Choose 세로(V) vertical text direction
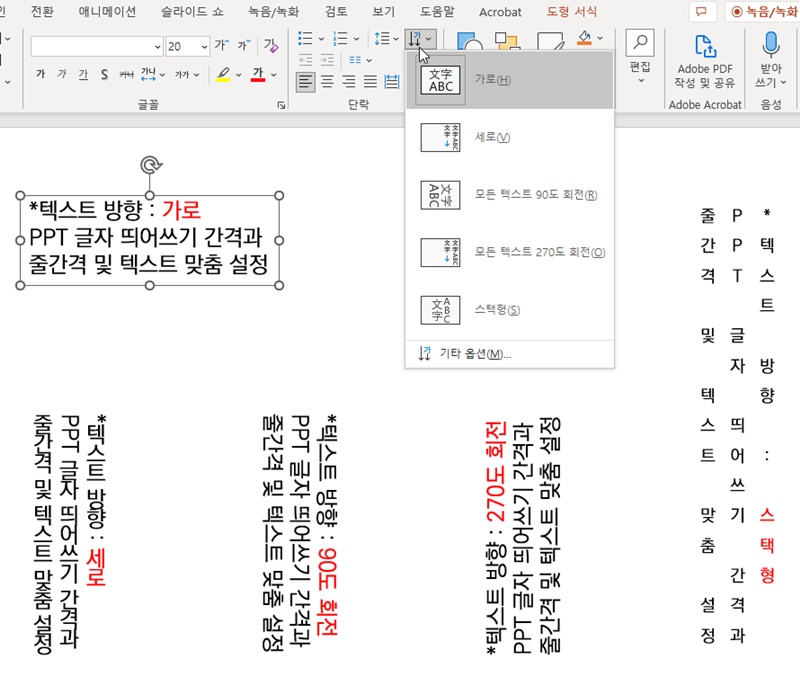The width and height of the screenshot is (800, 694). 509,137
